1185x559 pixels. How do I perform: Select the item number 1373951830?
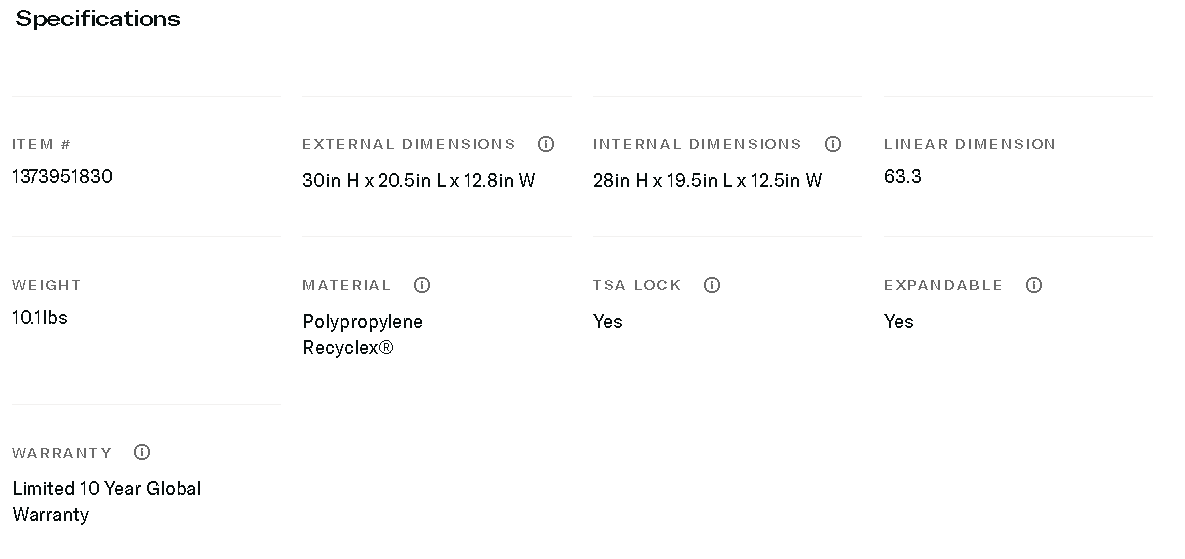click(62, 176)
